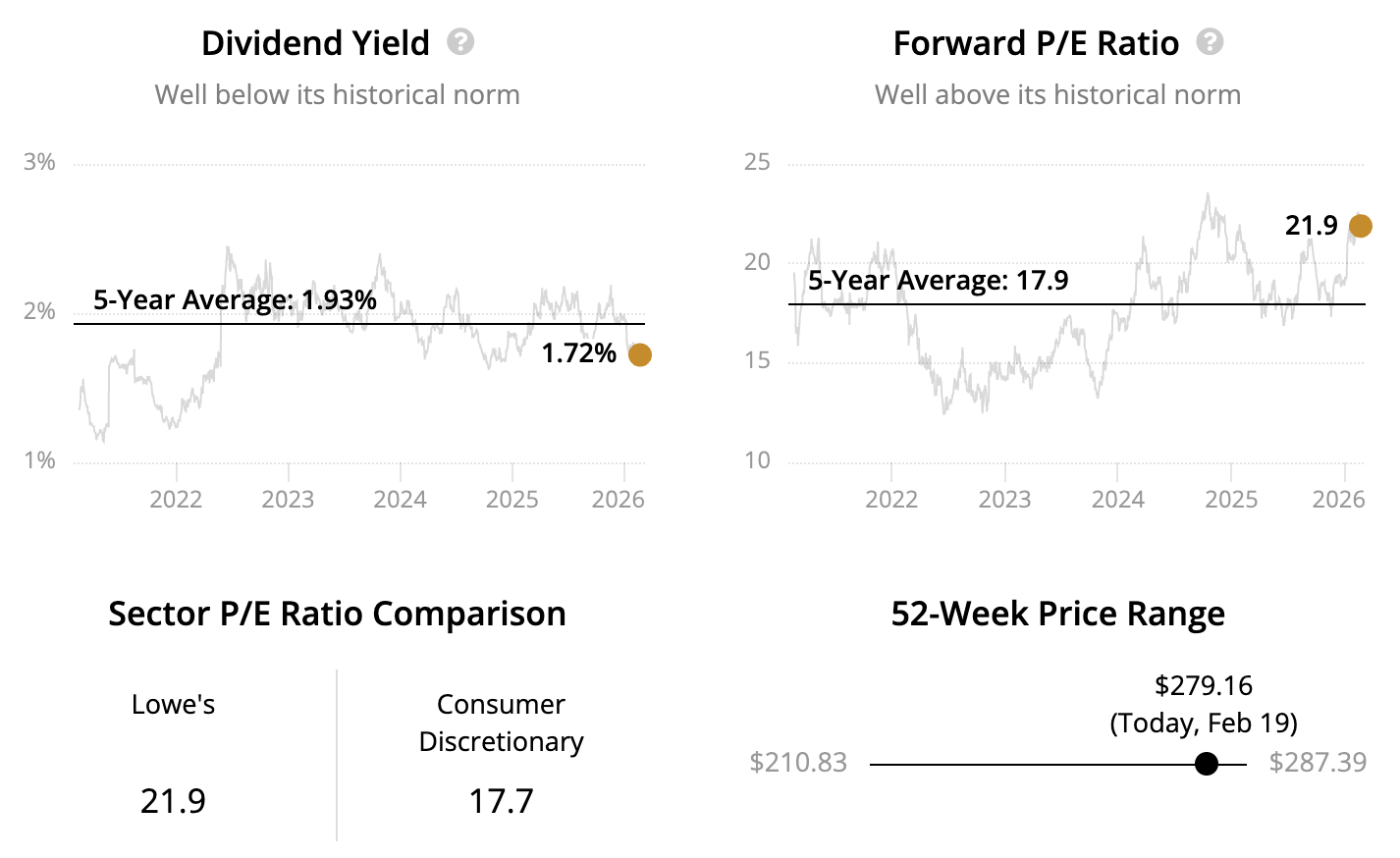Click the 5-Year Average: 1.93% label
This screenshot has height=858, width=1400.
(x=235, y=299)
